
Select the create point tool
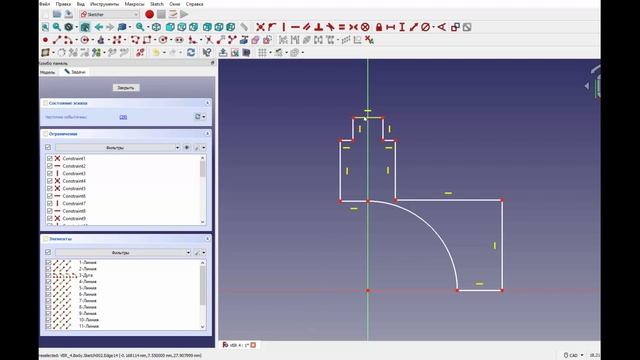click(x=45, y=40)
